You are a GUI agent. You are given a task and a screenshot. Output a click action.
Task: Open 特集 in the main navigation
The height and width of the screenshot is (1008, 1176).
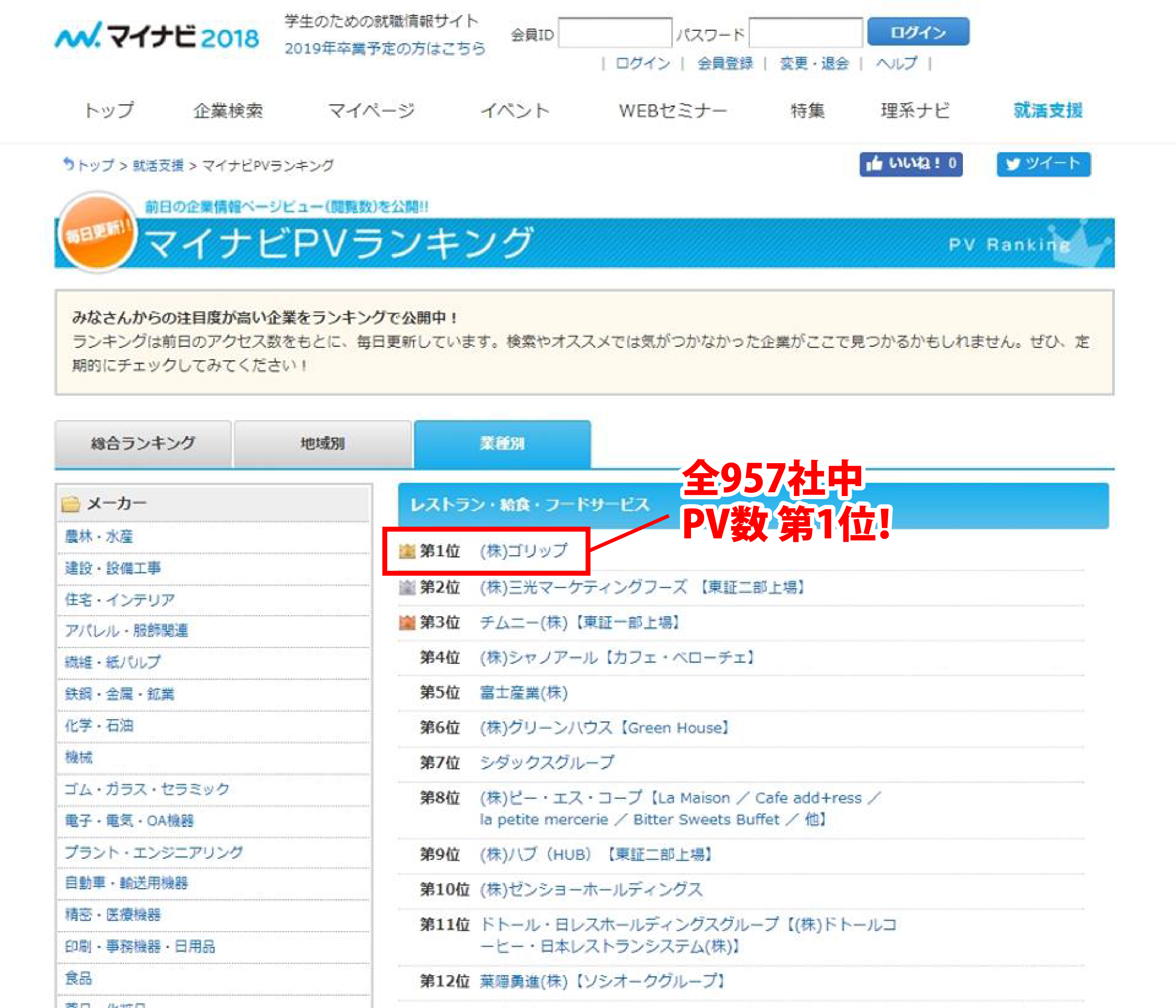pyautogui.click(x=807, y=110)
